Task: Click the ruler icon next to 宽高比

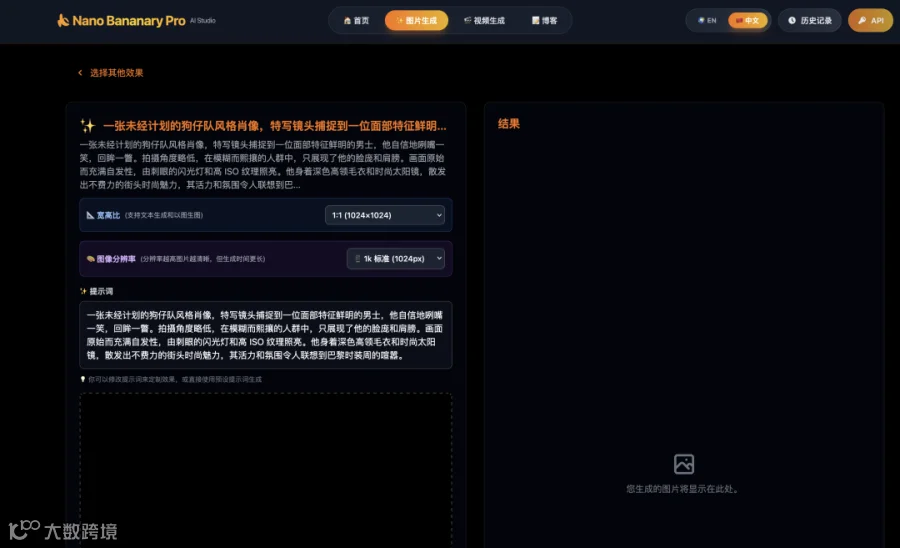Action: (90, 215)
